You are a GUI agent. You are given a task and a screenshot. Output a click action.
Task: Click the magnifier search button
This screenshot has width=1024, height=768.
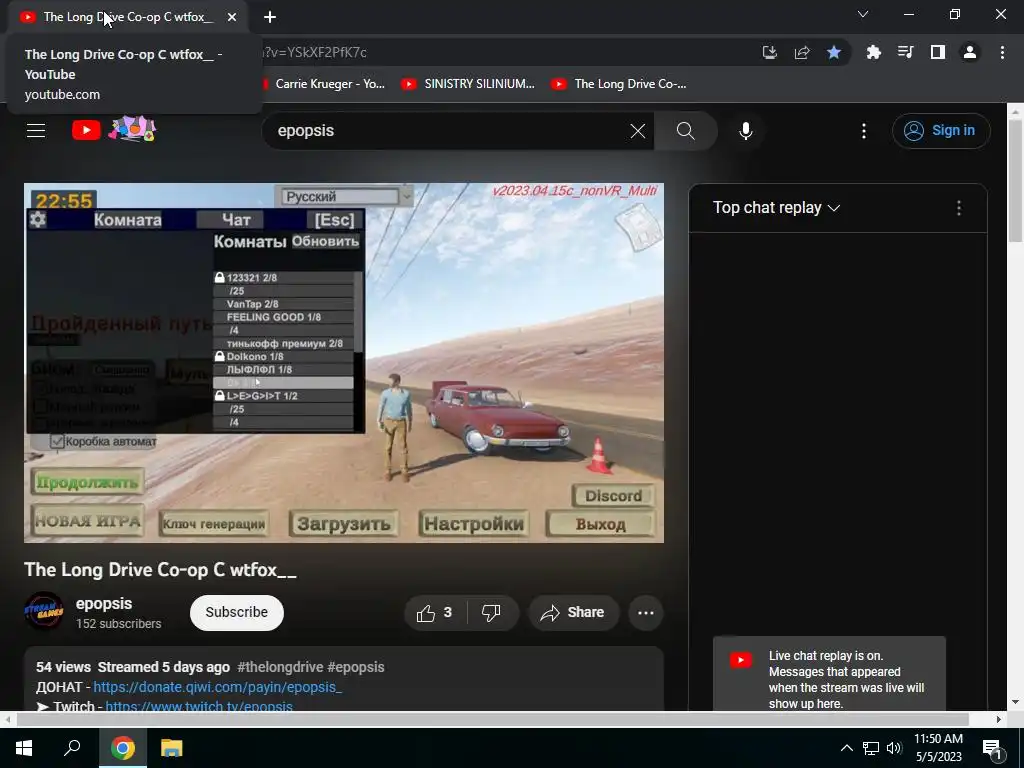click(685, 131)
